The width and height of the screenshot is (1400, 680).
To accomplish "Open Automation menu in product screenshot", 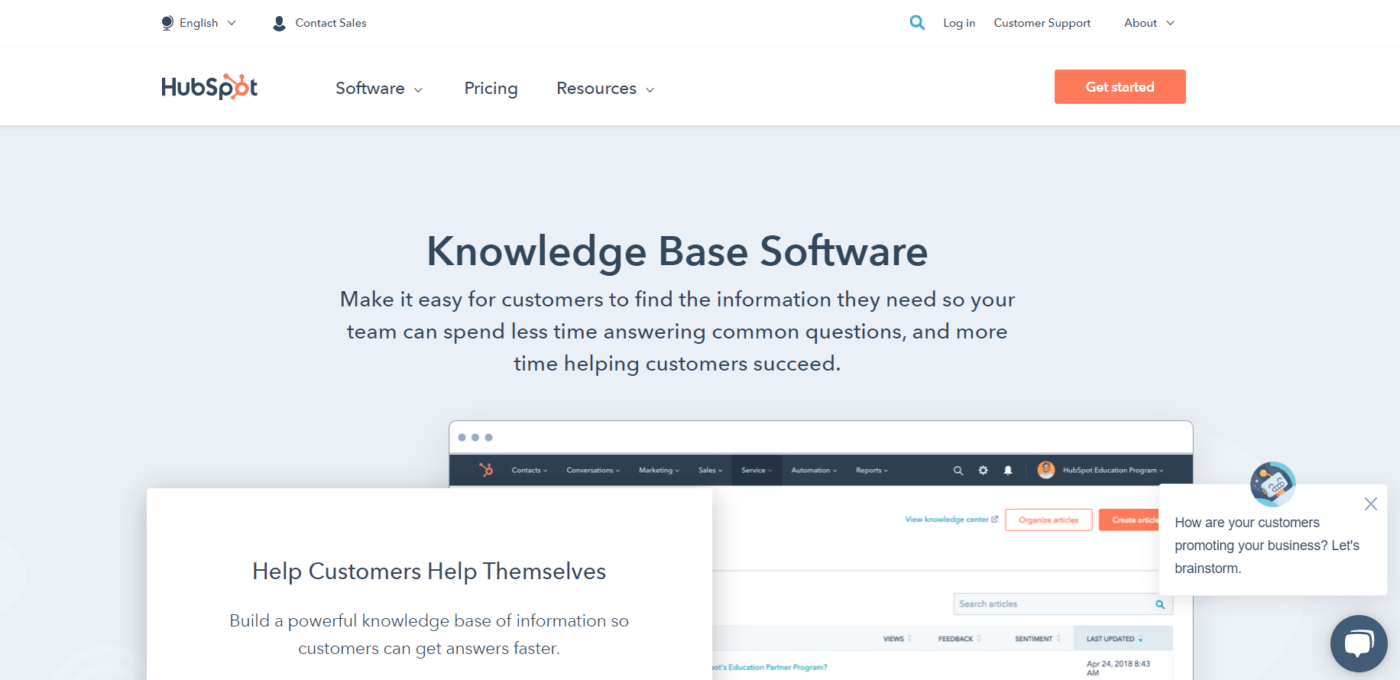I will (x=813, y=470).
